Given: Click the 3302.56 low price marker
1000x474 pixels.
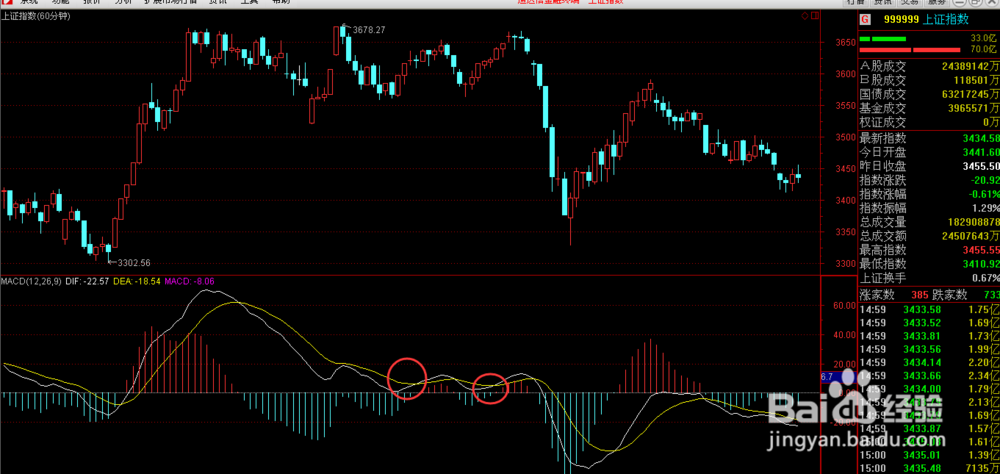Looking at the screenshot, I should (x=134, y=262).
